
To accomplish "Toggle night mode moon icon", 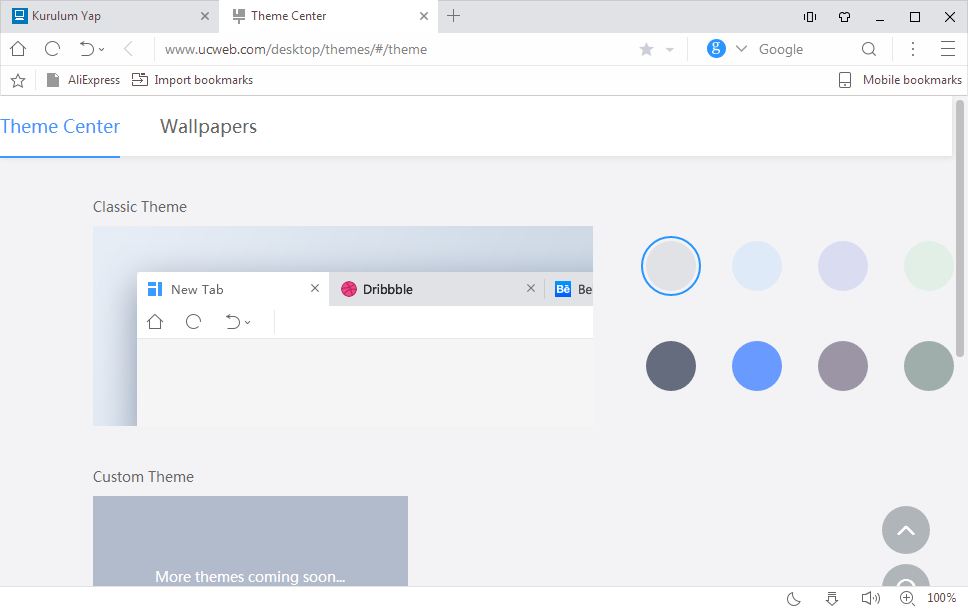I will click(794, 598).
